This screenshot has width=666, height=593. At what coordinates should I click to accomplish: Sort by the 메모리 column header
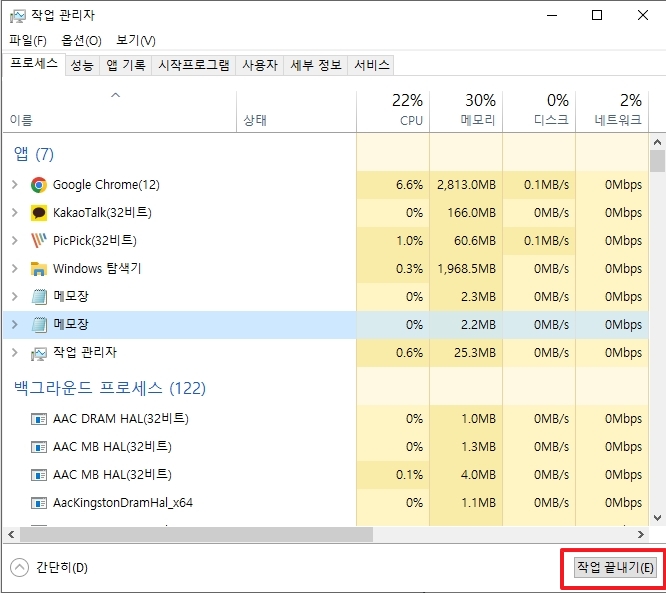coord(466,111)
